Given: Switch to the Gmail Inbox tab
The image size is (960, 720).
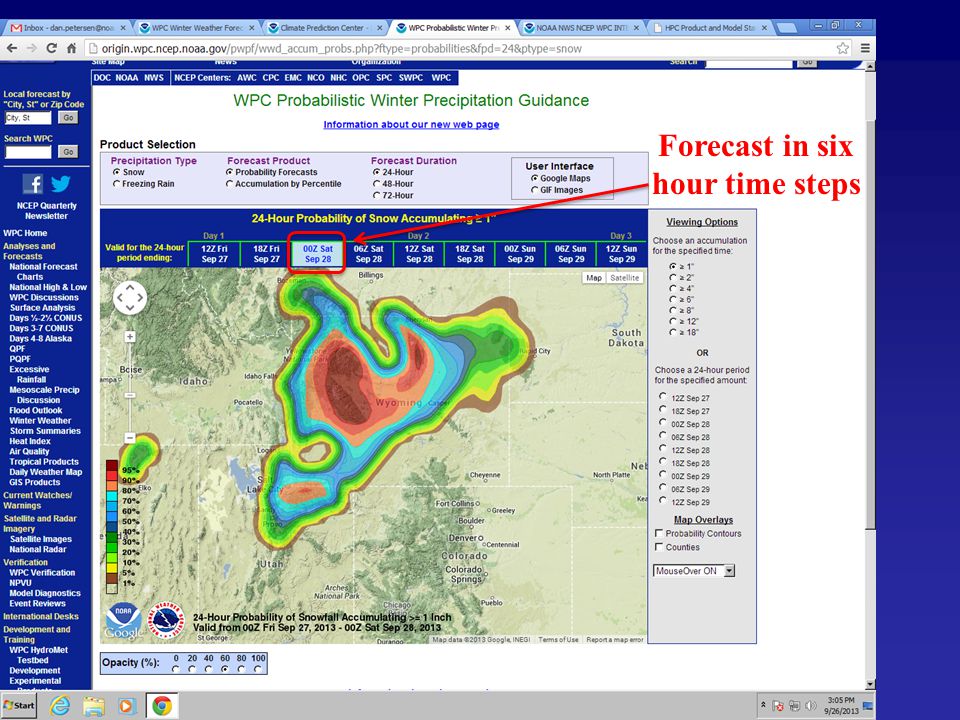Looking at the screenshot, I should pos(68,28).
